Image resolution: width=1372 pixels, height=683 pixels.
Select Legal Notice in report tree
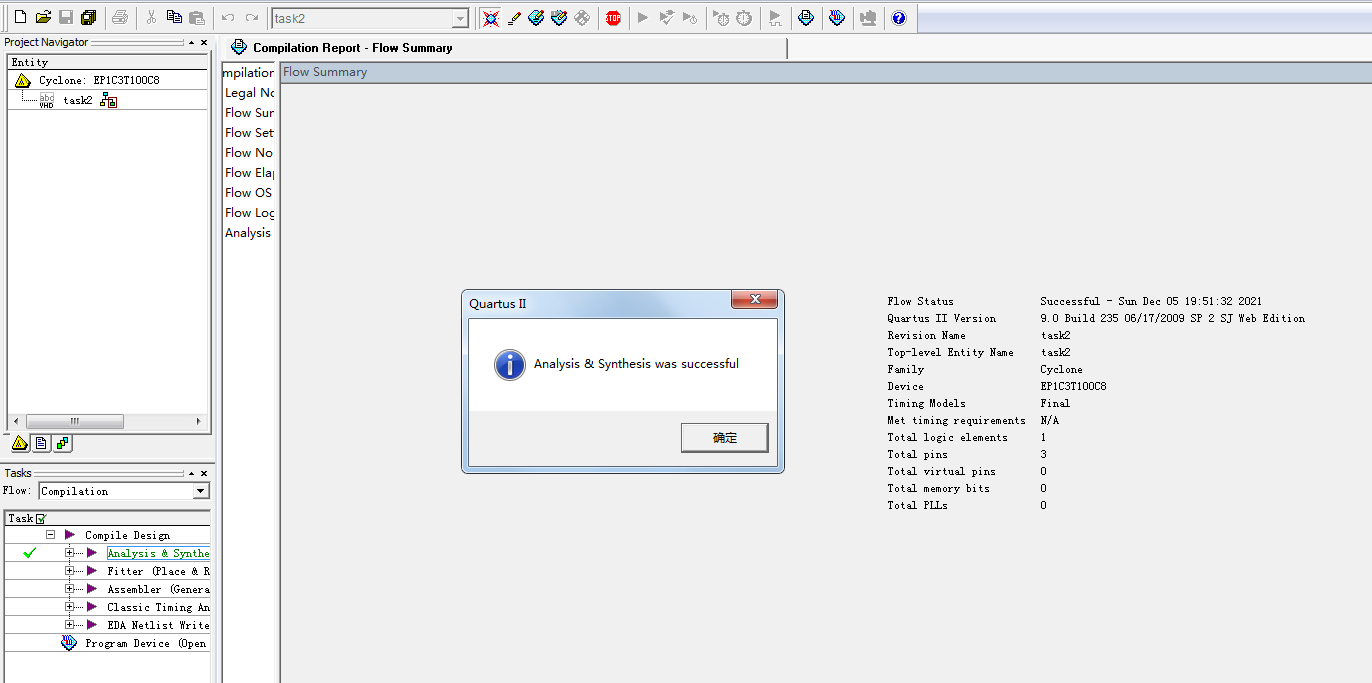pyautogui.click(x=249, y=93)
